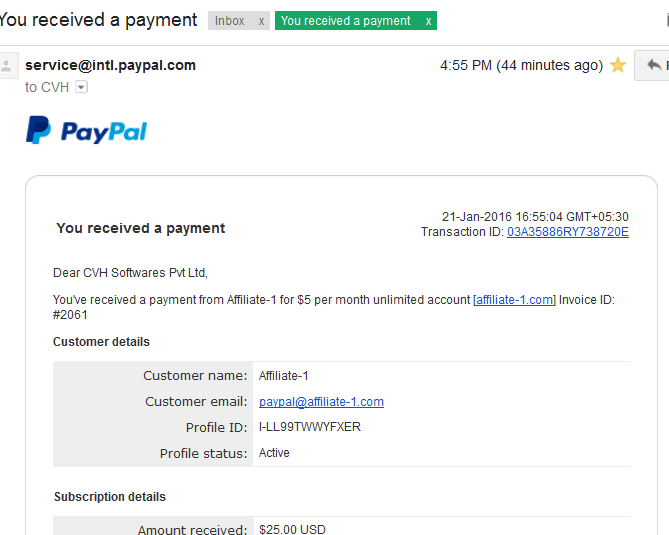Click the sender address service@intl.paypal.com
This screenshot has height=535, width=669.
(x=111, y=65)
